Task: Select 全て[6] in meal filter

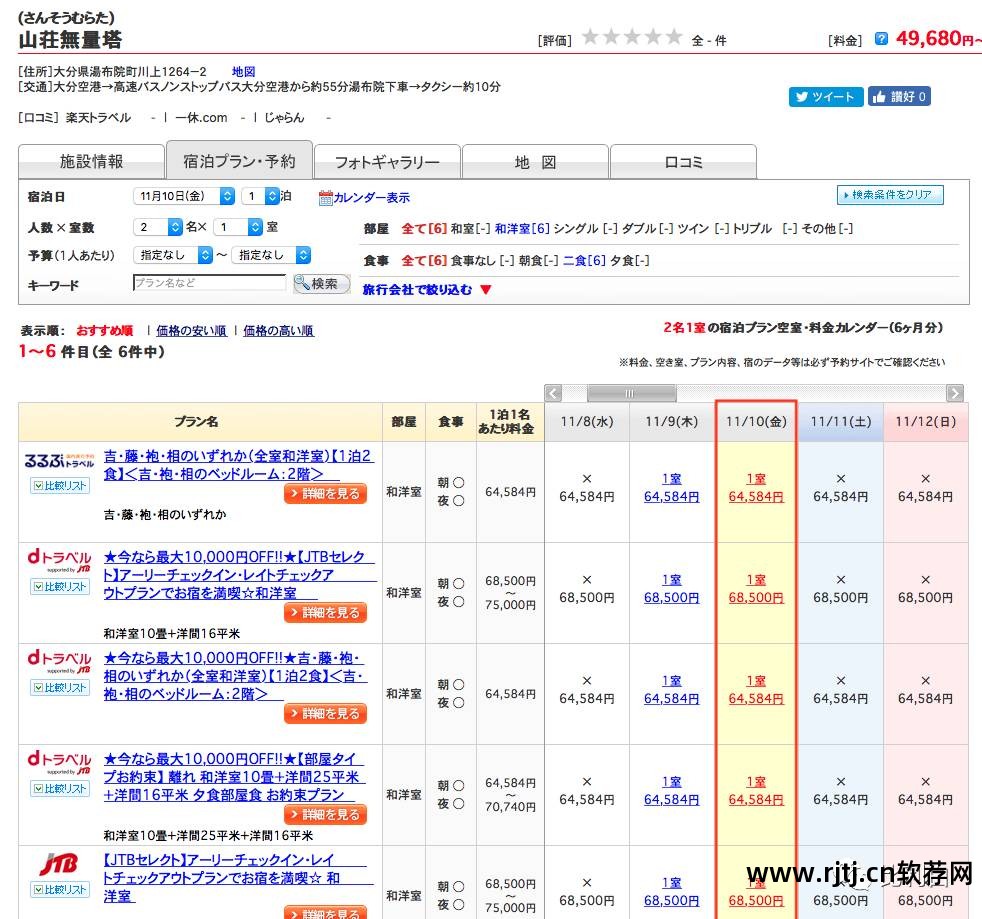Action: [424, 260]
